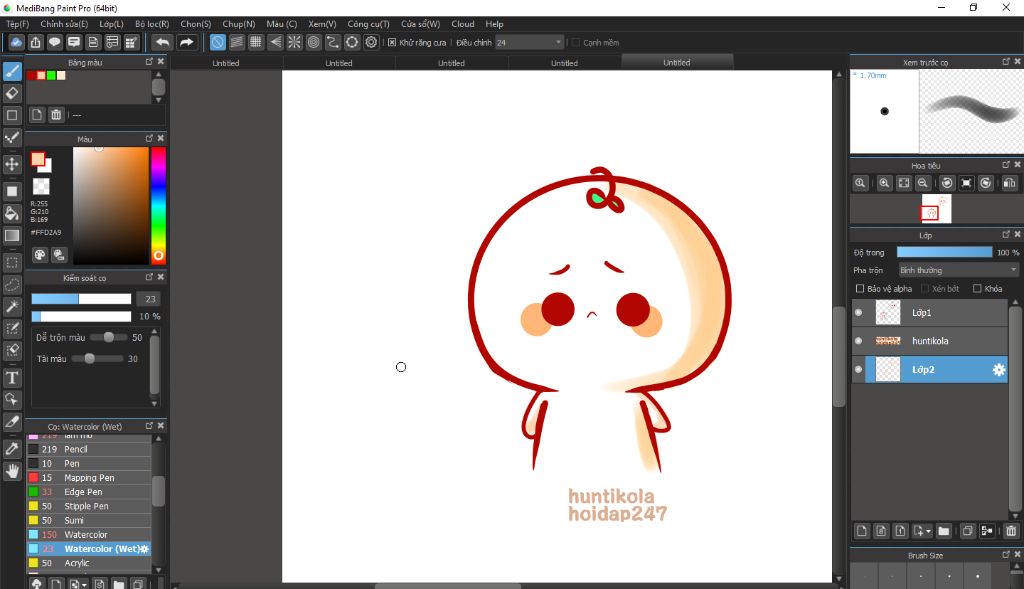Toggle visibility of huntikola layer
Image resolution: width=1024 pixels, height=589 pixels.
(858, 341)
